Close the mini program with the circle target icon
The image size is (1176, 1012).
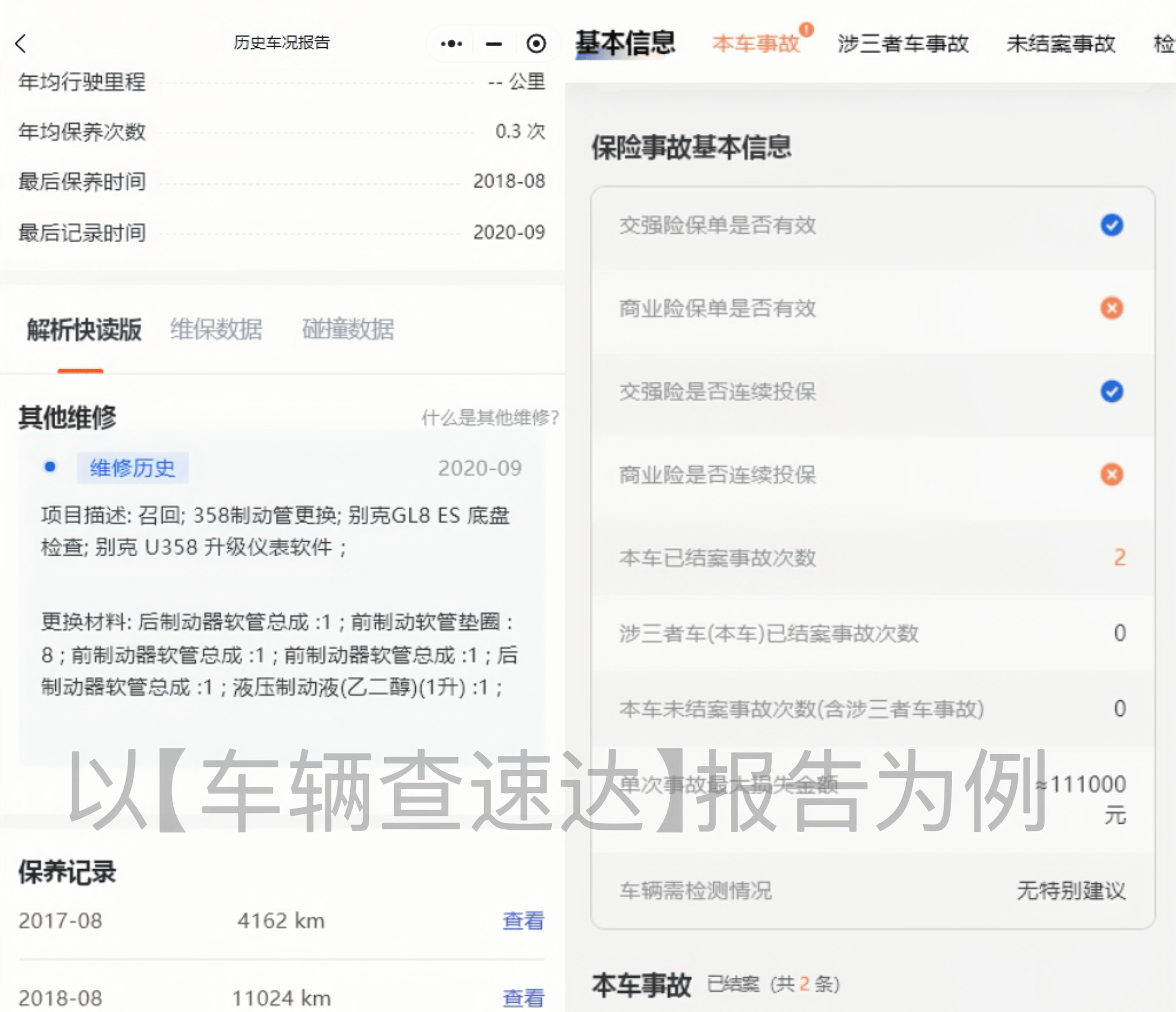(x=536, y=44)
